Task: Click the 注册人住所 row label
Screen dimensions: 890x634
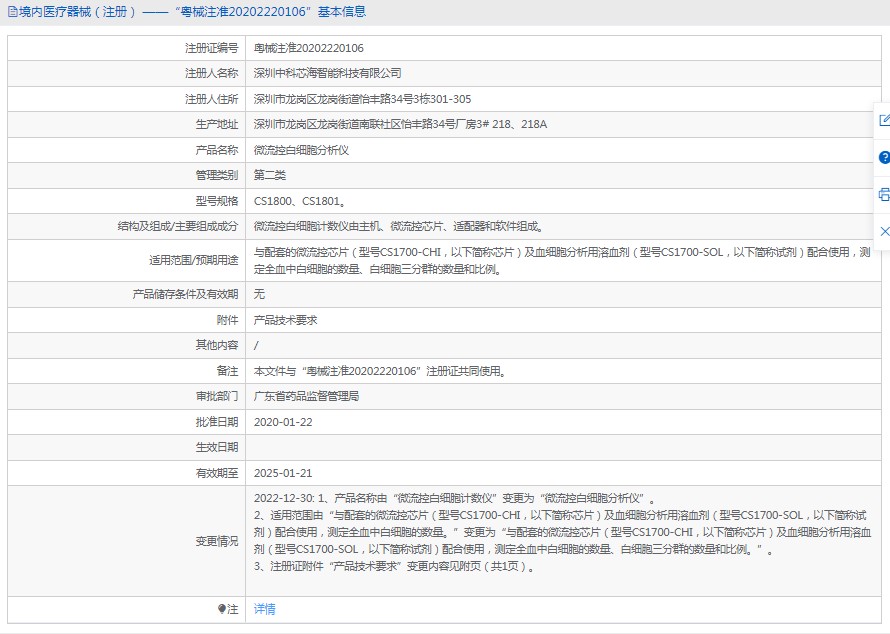Action: 211,99
